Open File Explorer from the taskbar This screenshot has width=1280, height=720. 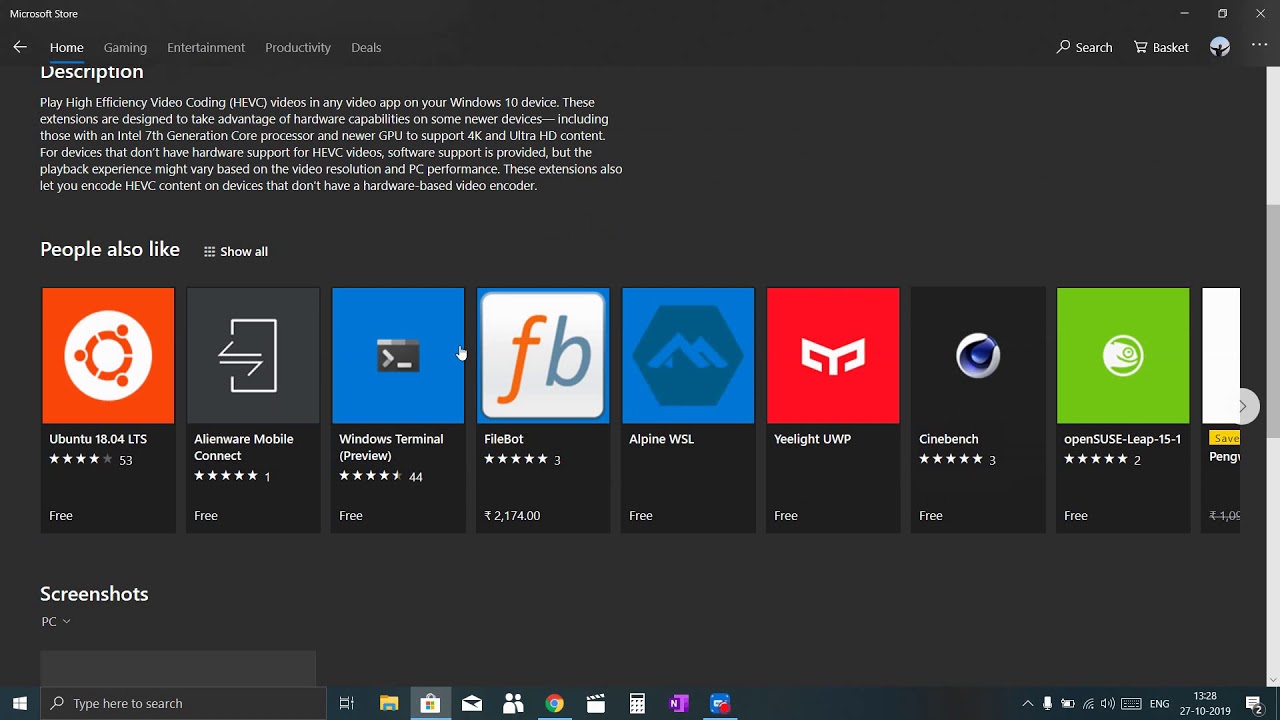[x=389, y=703]
